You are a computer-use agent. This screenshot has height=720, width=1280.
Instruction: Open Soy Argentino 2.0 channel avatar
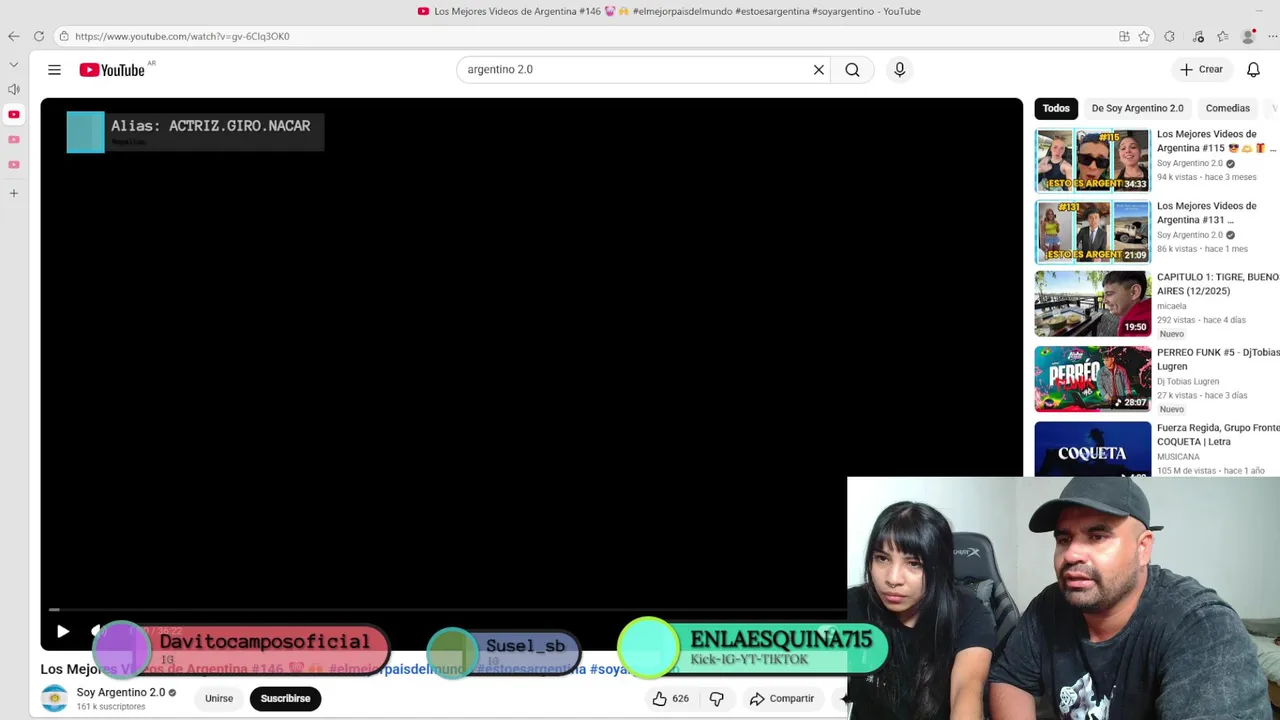point(54,698)
